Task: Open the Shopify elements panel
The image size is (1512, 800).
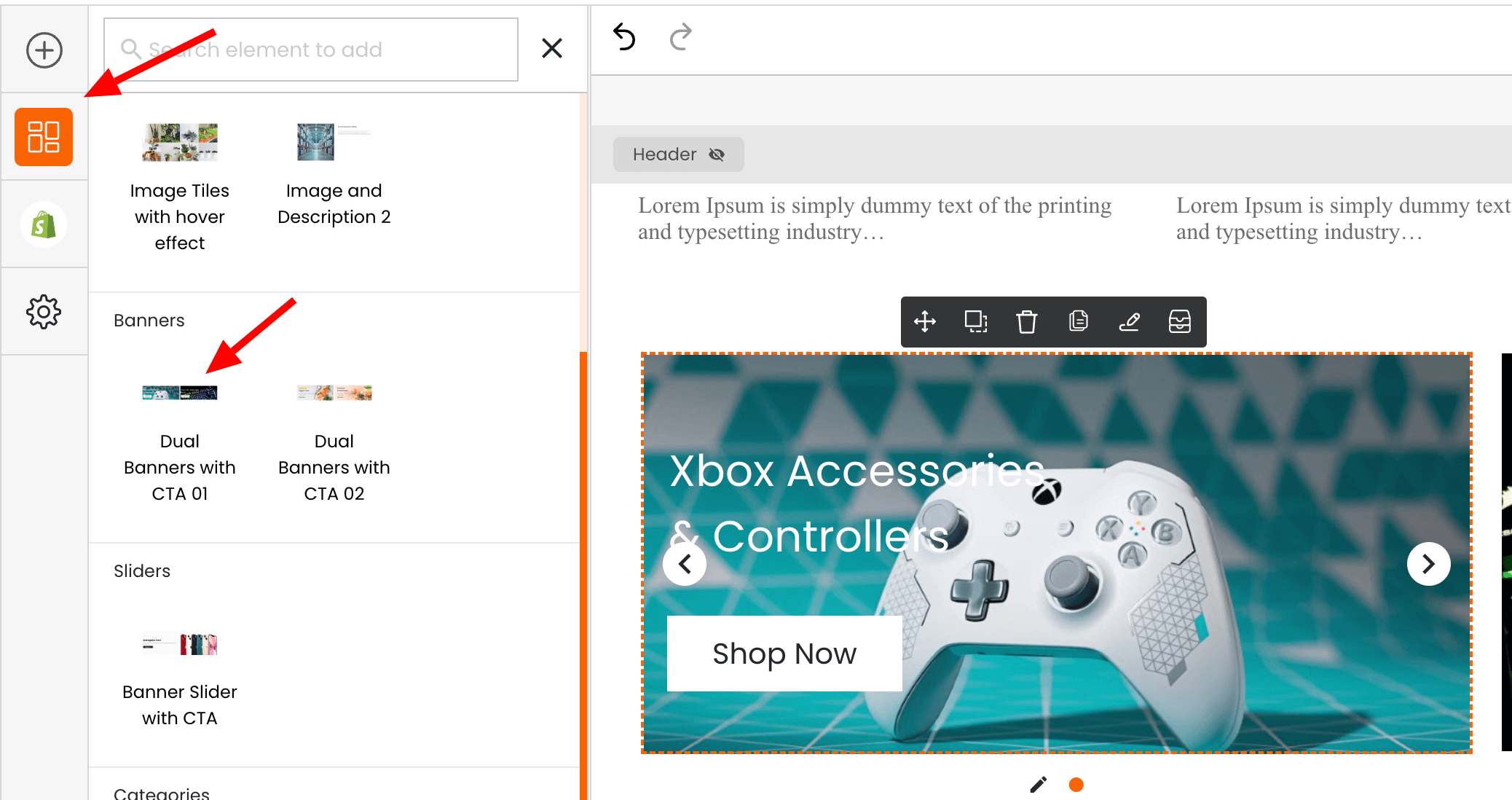Action: click(44, 224)
